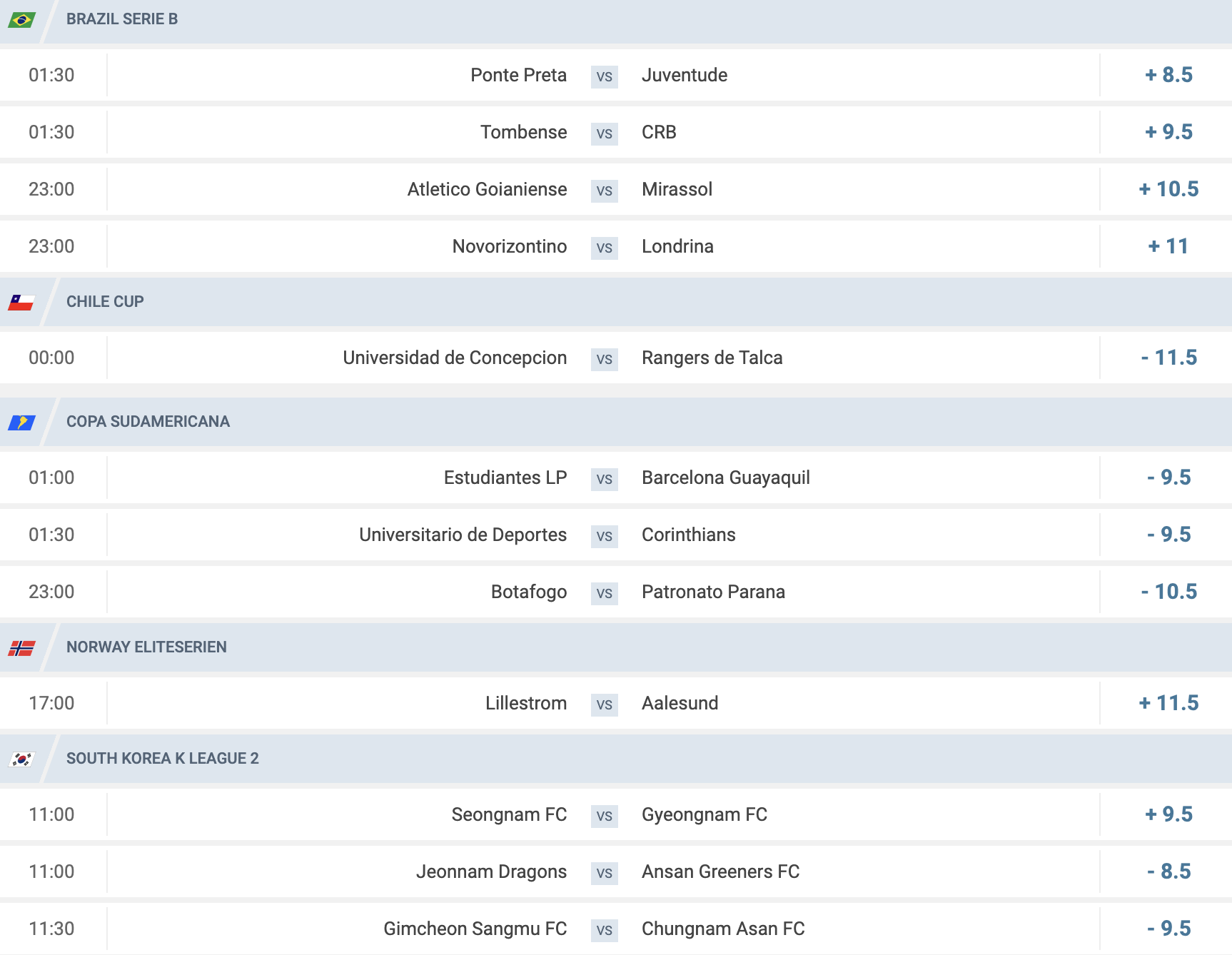1232x955 pixels.
Task: Open the Copa Sudamericana league header
Action: click(616, 422)
